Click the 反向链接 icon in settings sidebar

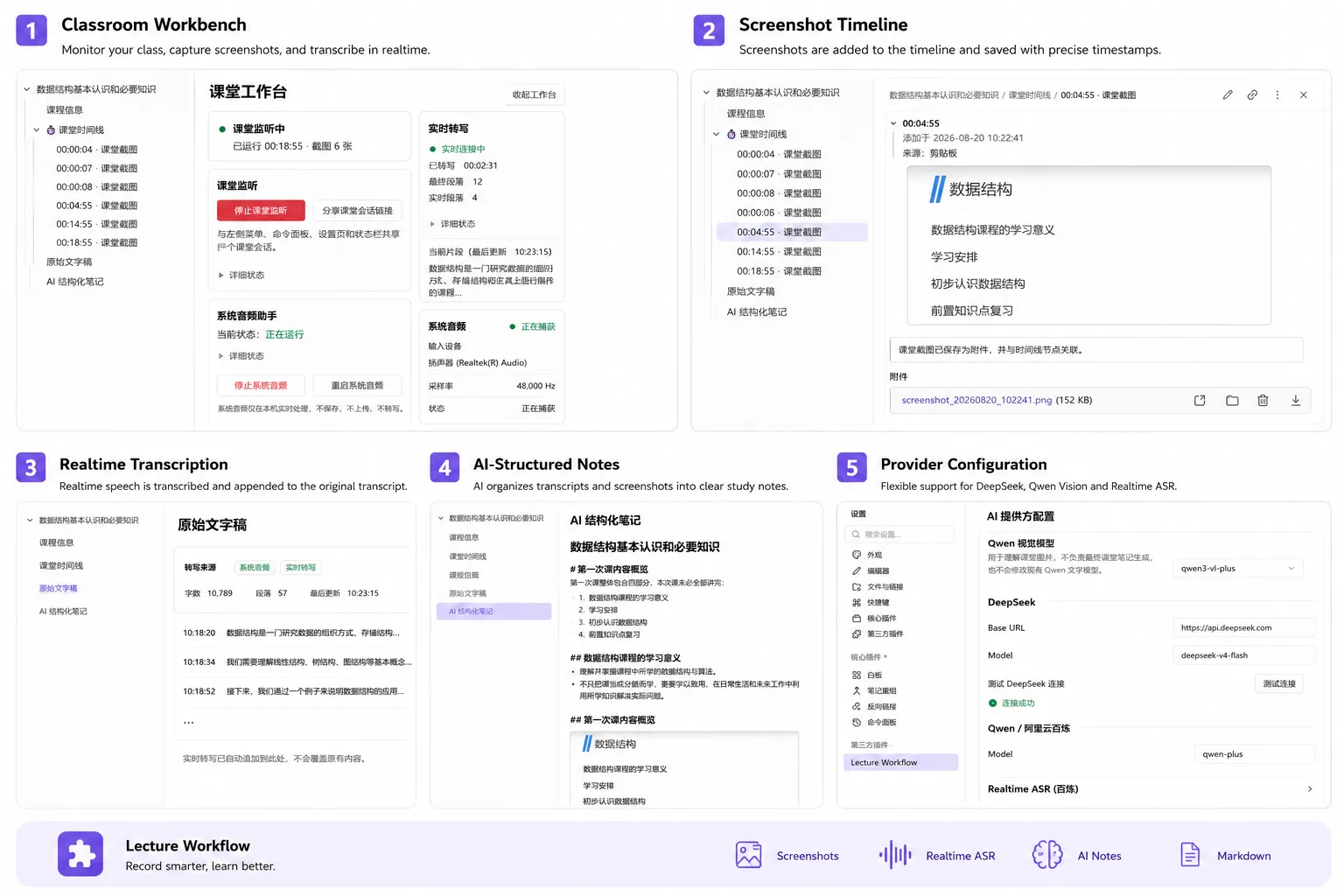(x=857, y=706)
